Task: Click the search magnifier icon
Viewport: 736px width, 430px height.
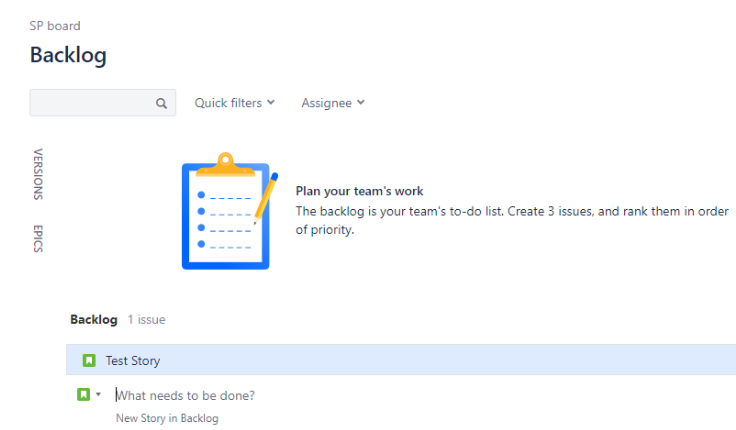Action: pyautogui.click(x=161, y=103)
